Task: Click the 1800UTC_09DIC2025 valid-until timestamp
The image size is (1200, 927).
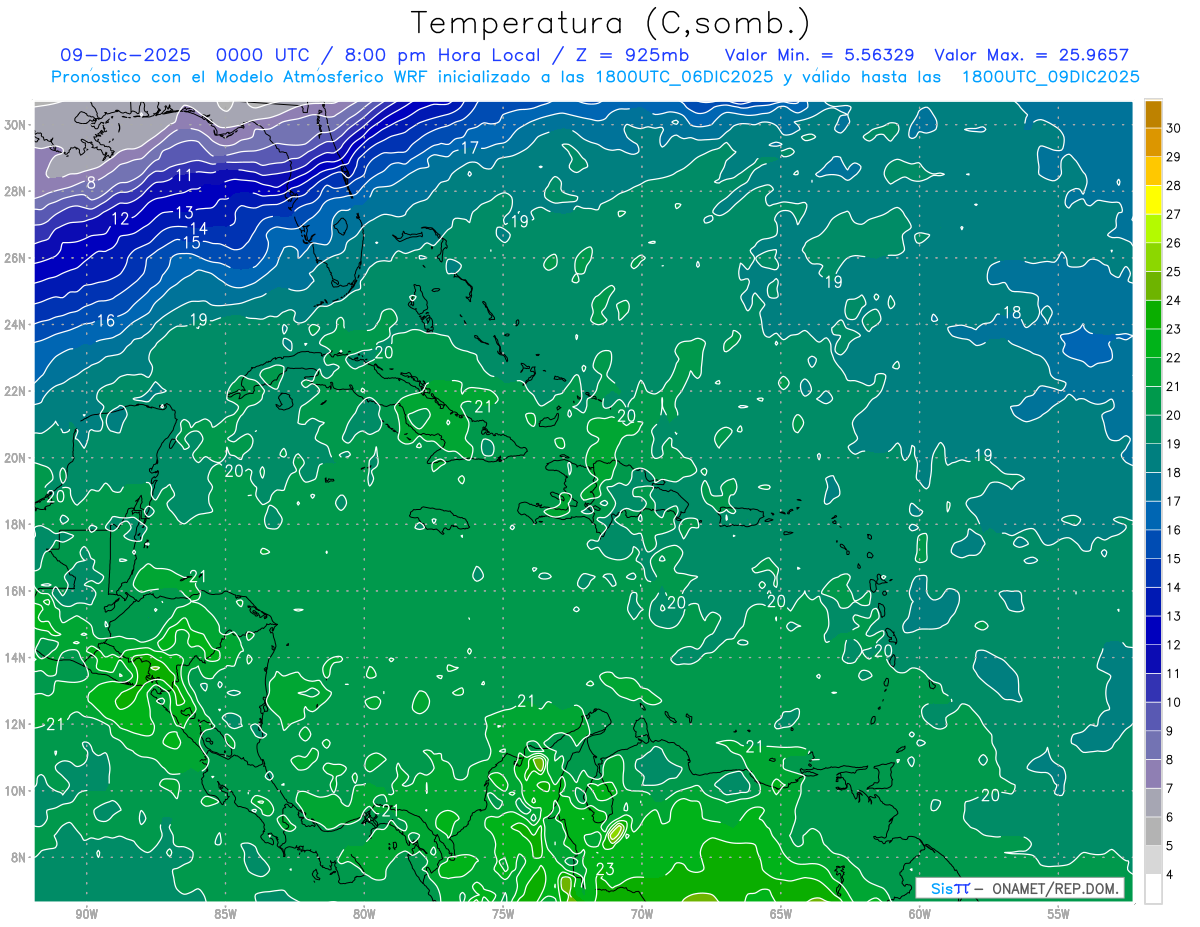Action: (x=1050, y=77)
